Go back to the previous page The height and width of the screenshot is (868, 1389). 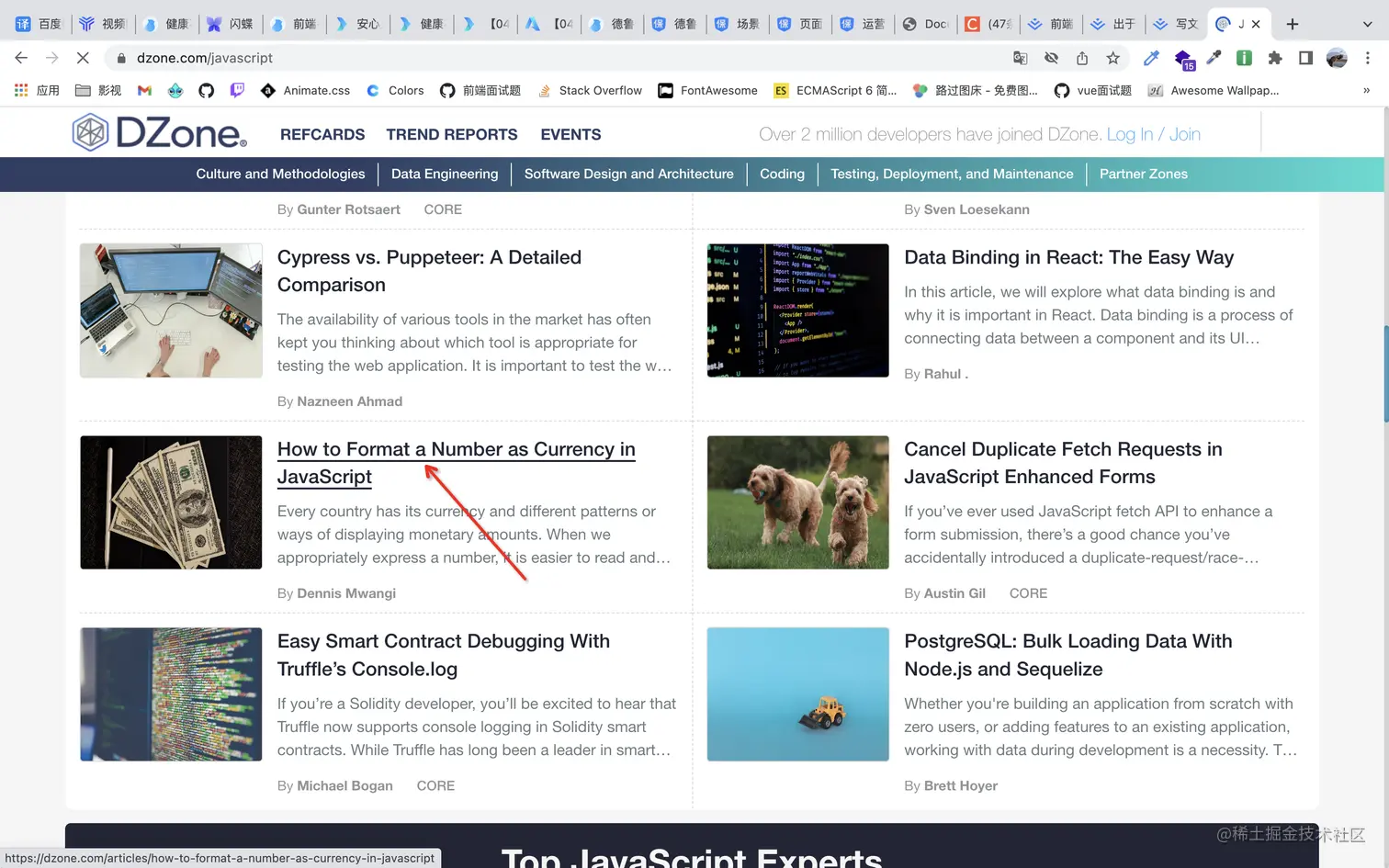[21, 58]
